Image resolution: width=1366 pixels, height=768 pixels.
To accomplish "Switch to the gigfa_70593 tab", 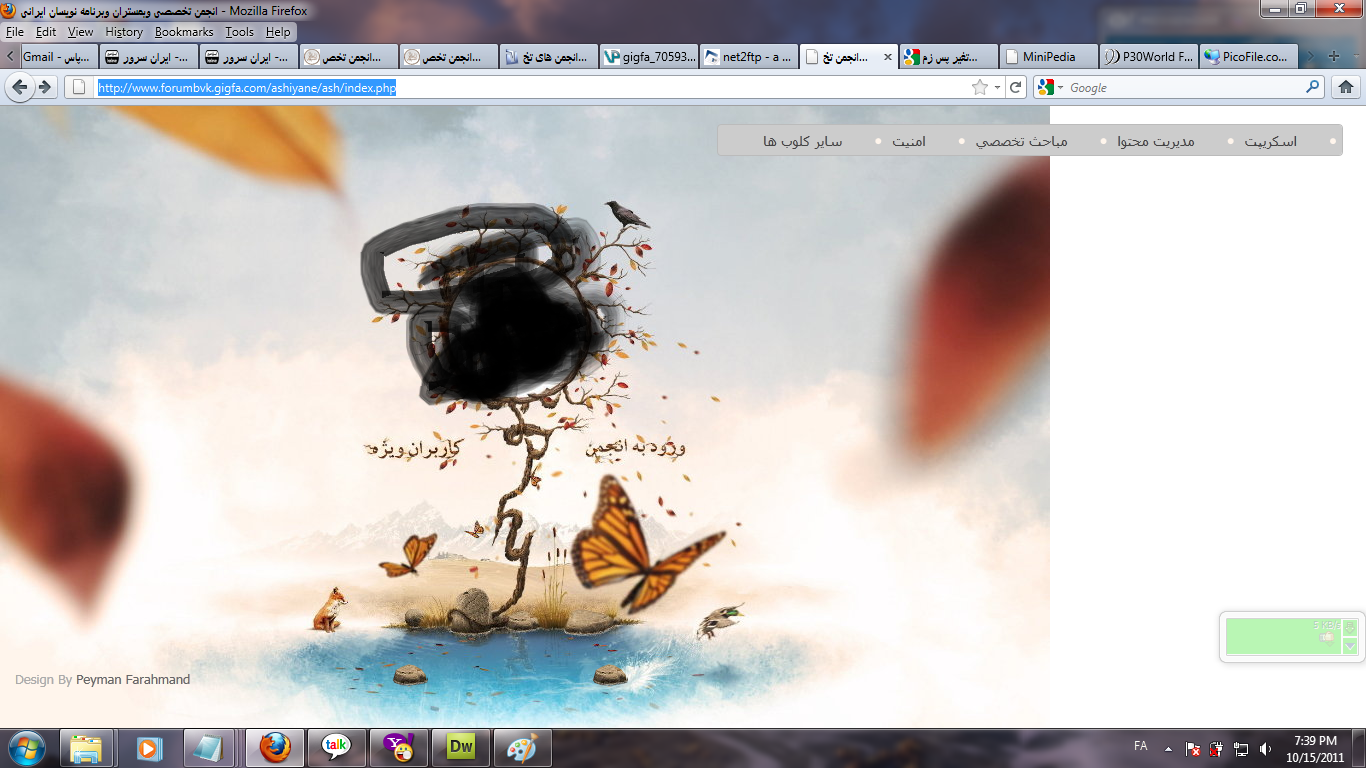I will pyautogui.click(x=649, y=57).
